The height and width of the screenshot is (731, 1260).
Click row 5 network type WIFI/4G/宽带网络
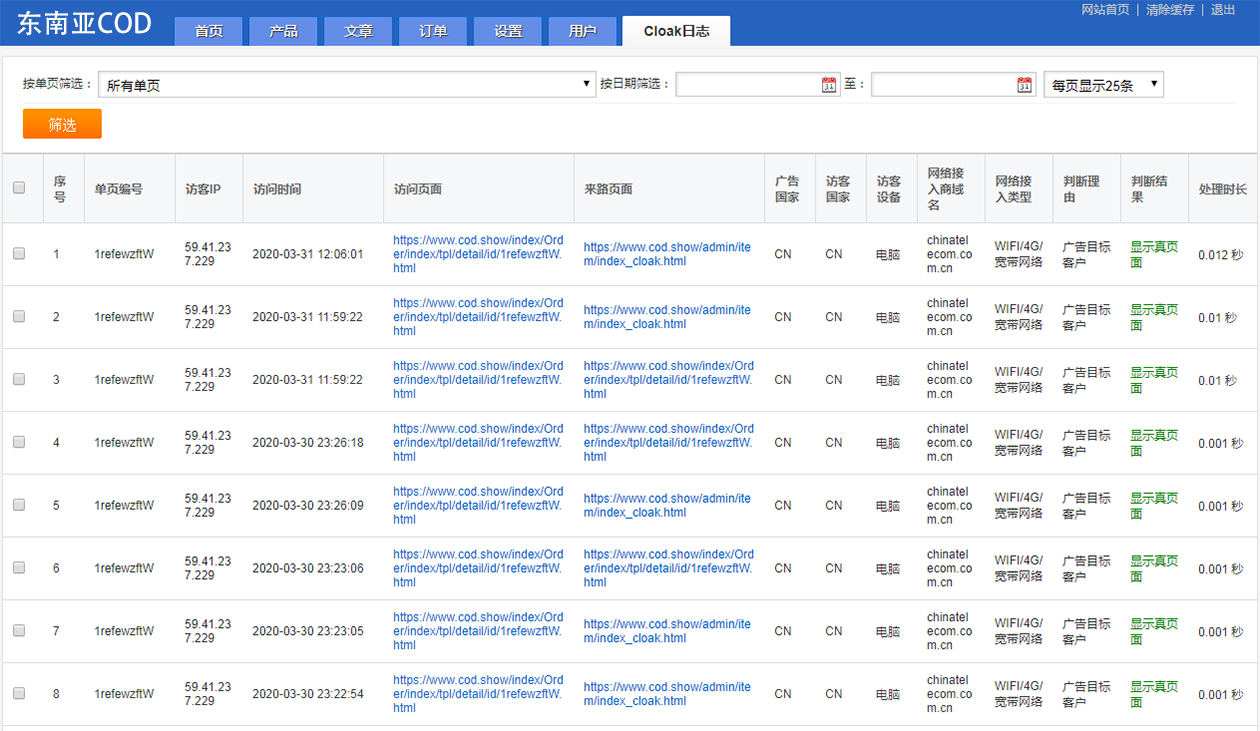click(x=1018, y=505)
